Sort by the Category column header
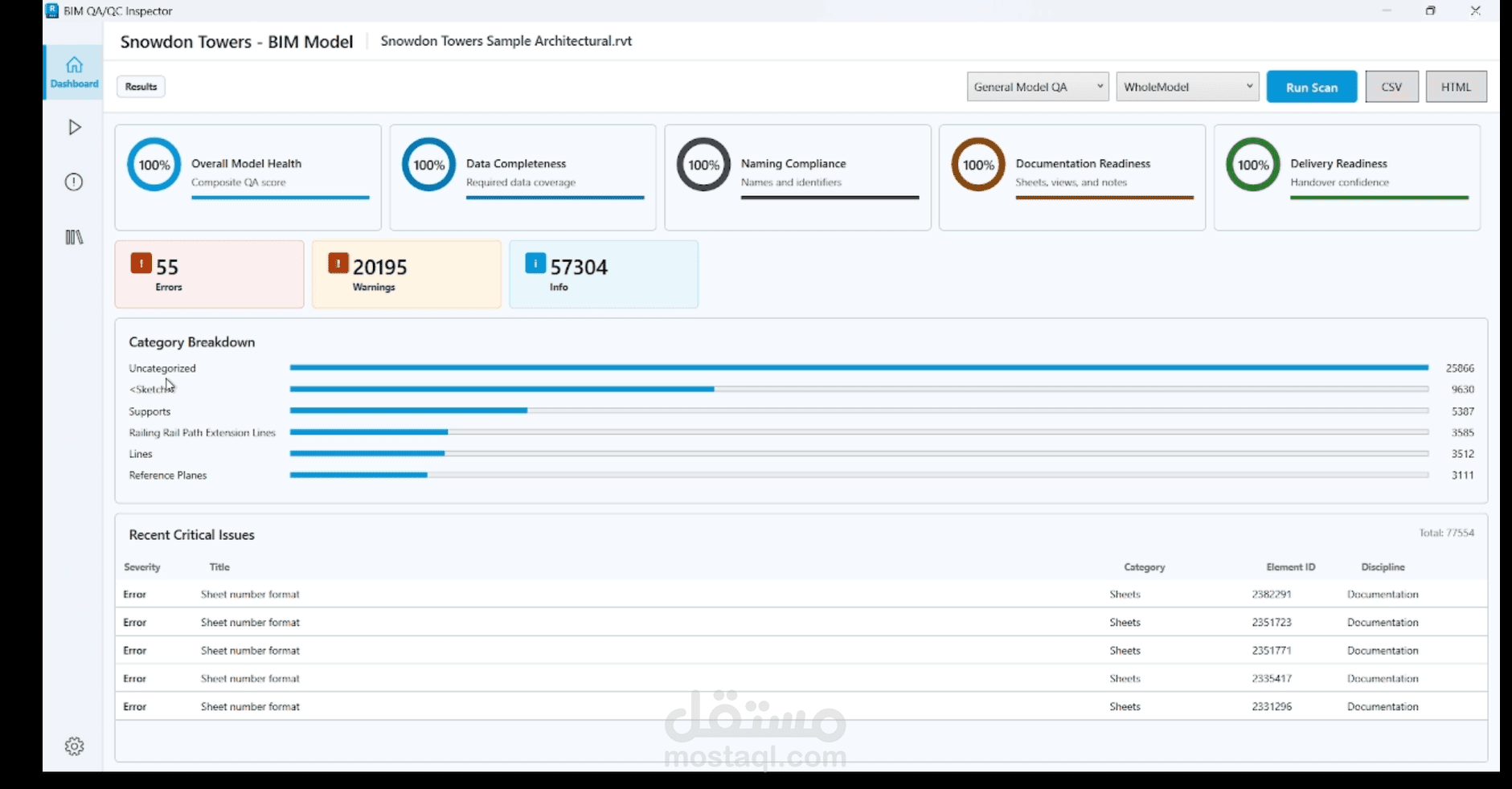This screenshot has width=1512, height=789. point(1145,567)
